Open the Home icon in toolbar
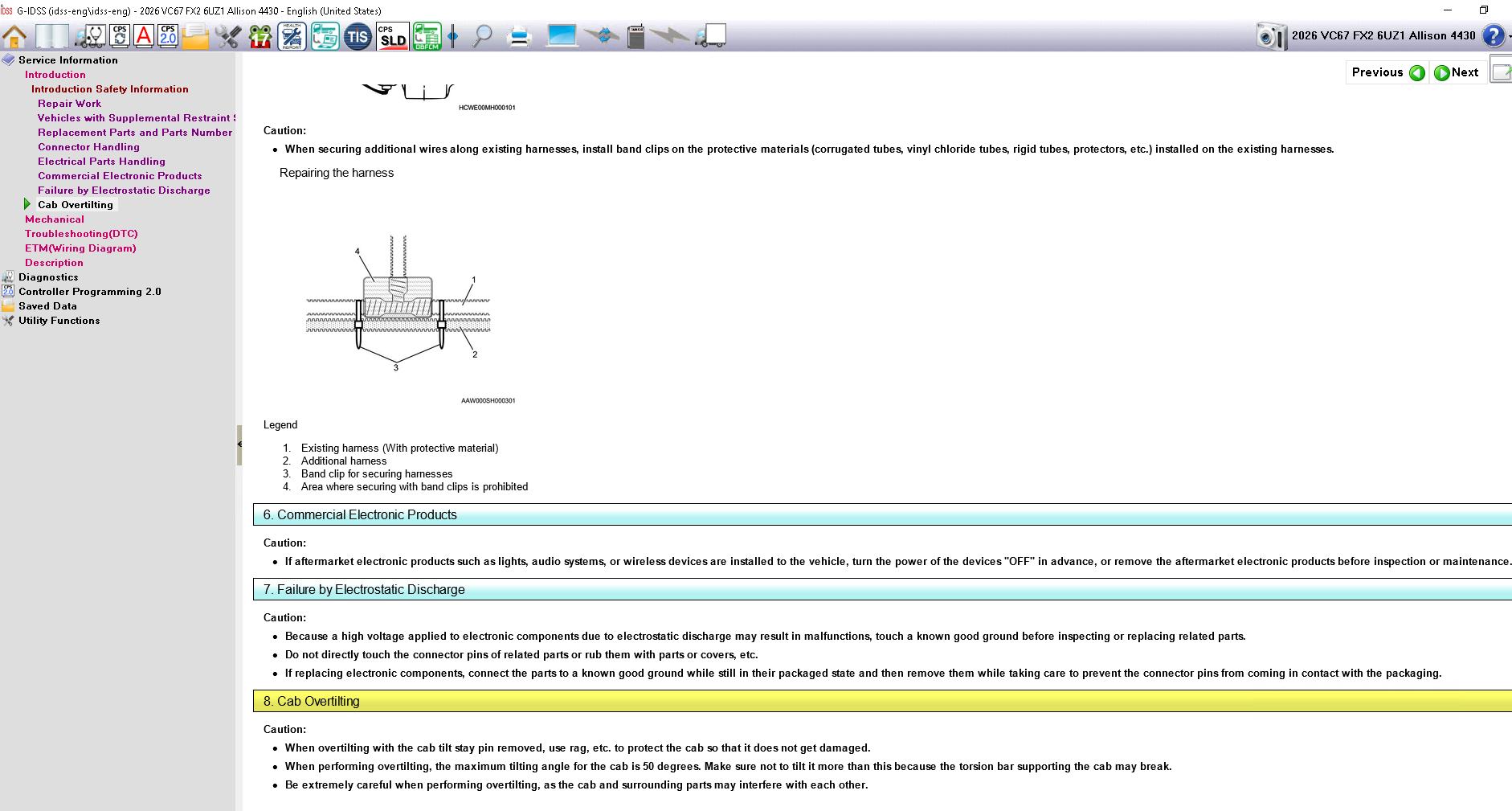Viewport: 1512px width, 811px height. pyautogui.click(x=14, y=36)
